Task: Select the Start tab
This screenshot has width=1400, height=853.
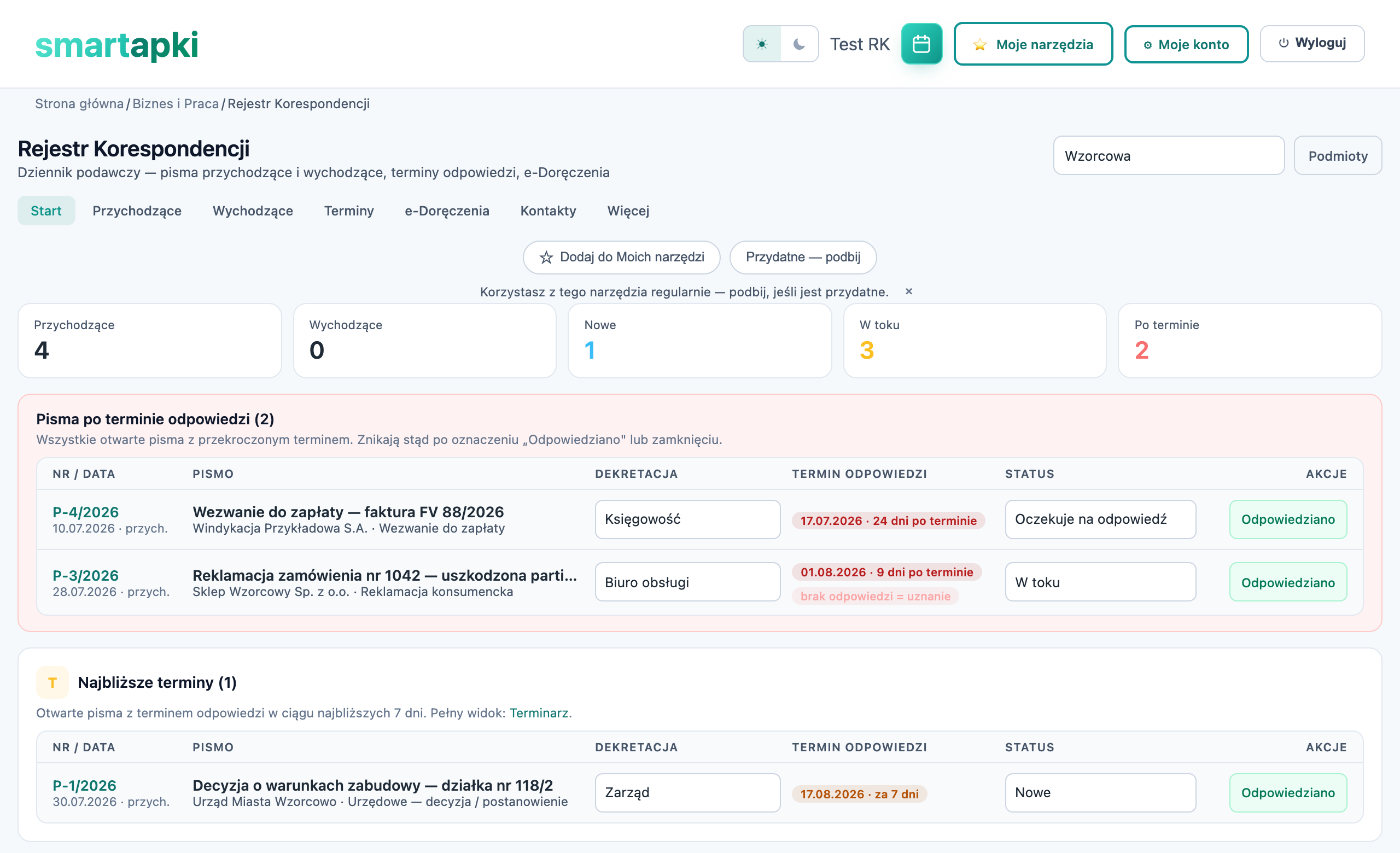Action: pyautogui.click(x=46, y=211)
